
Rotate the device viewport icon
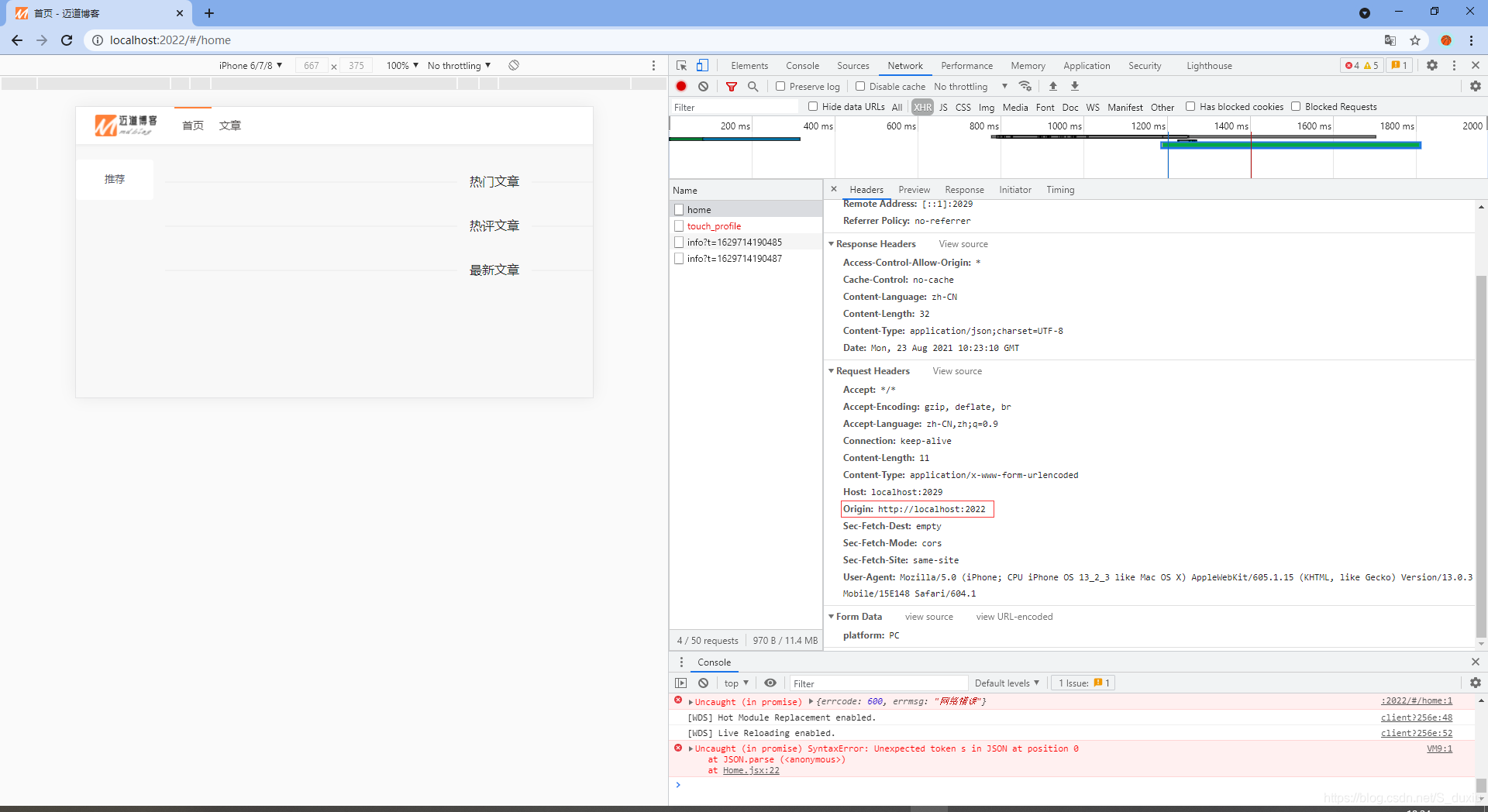[514, 66]
